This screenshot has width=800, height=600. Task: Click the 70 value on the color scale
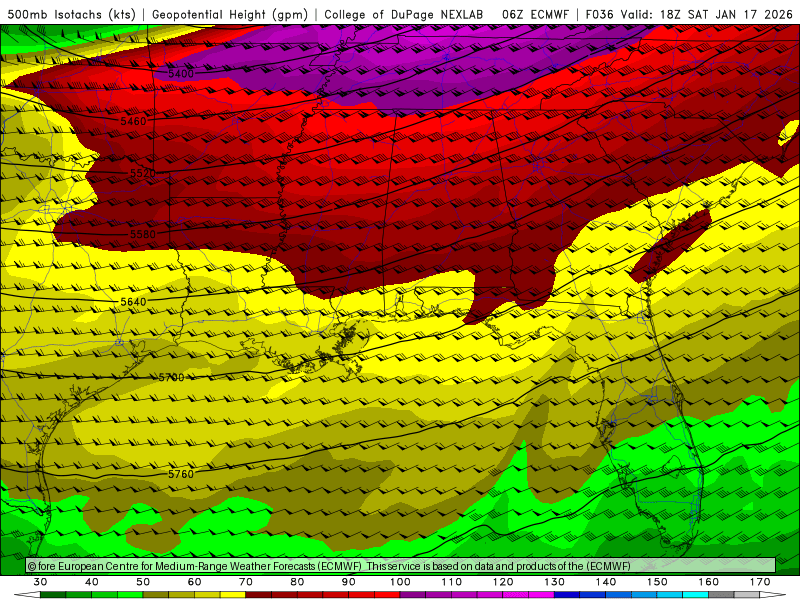(246, 582)
